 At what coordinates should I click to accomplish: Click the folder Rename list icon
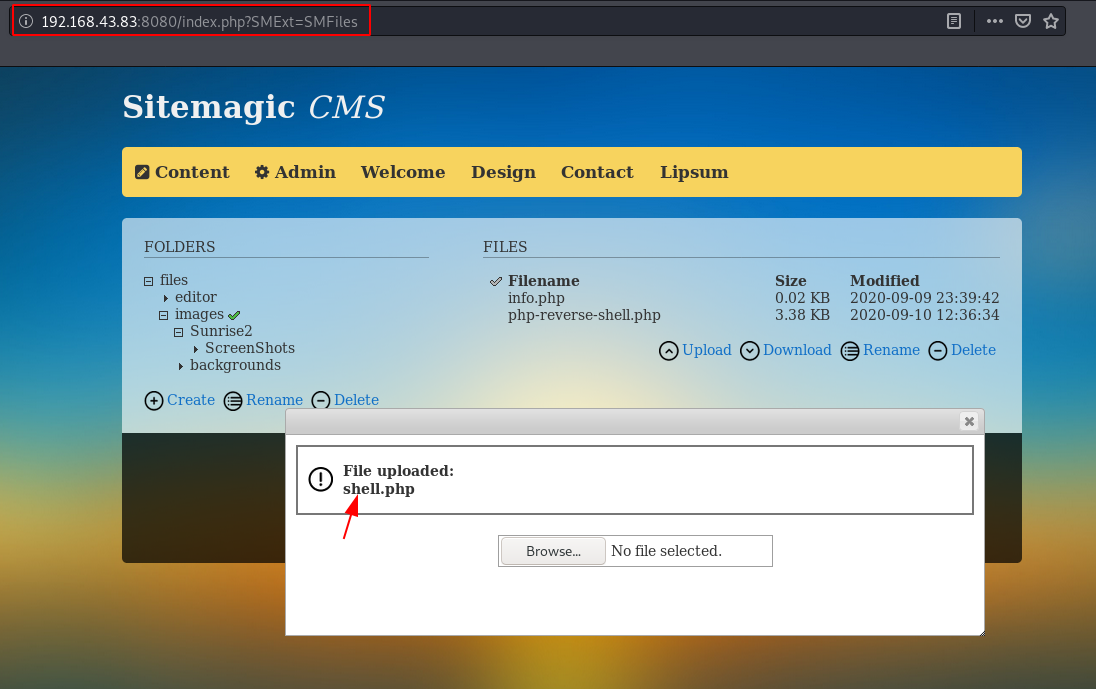[233, 400]
